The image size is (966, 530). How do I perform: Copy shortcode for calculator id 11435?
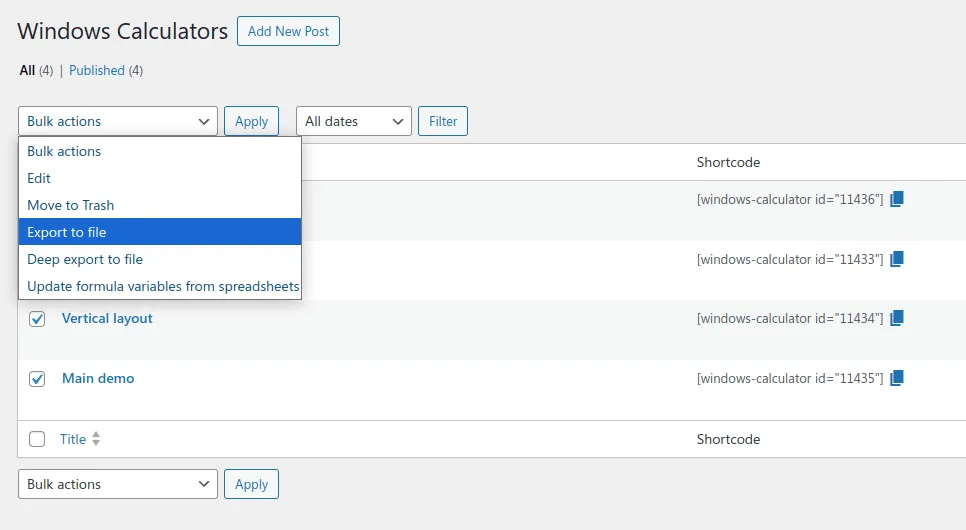tap(896, 378)
